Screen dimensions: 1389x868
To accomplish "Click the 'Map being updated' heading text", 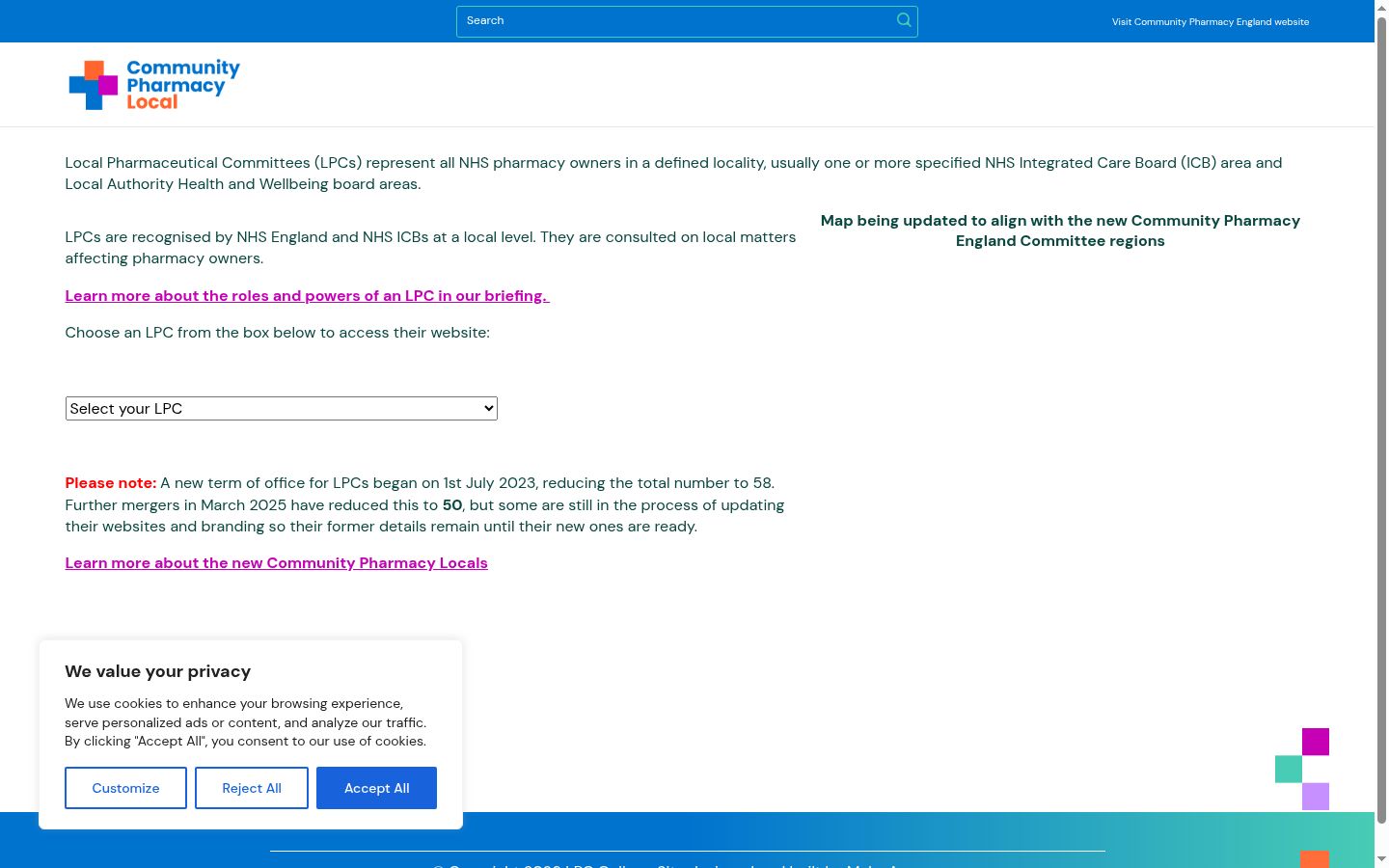I will (x=1060, y=231).
